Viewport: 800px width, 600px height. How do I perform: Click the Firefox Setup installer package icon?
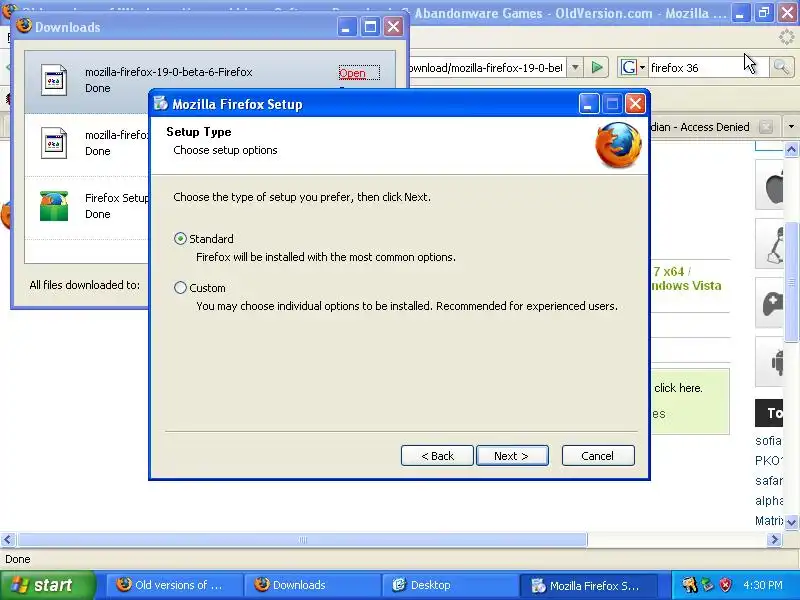tap(54, 206)
